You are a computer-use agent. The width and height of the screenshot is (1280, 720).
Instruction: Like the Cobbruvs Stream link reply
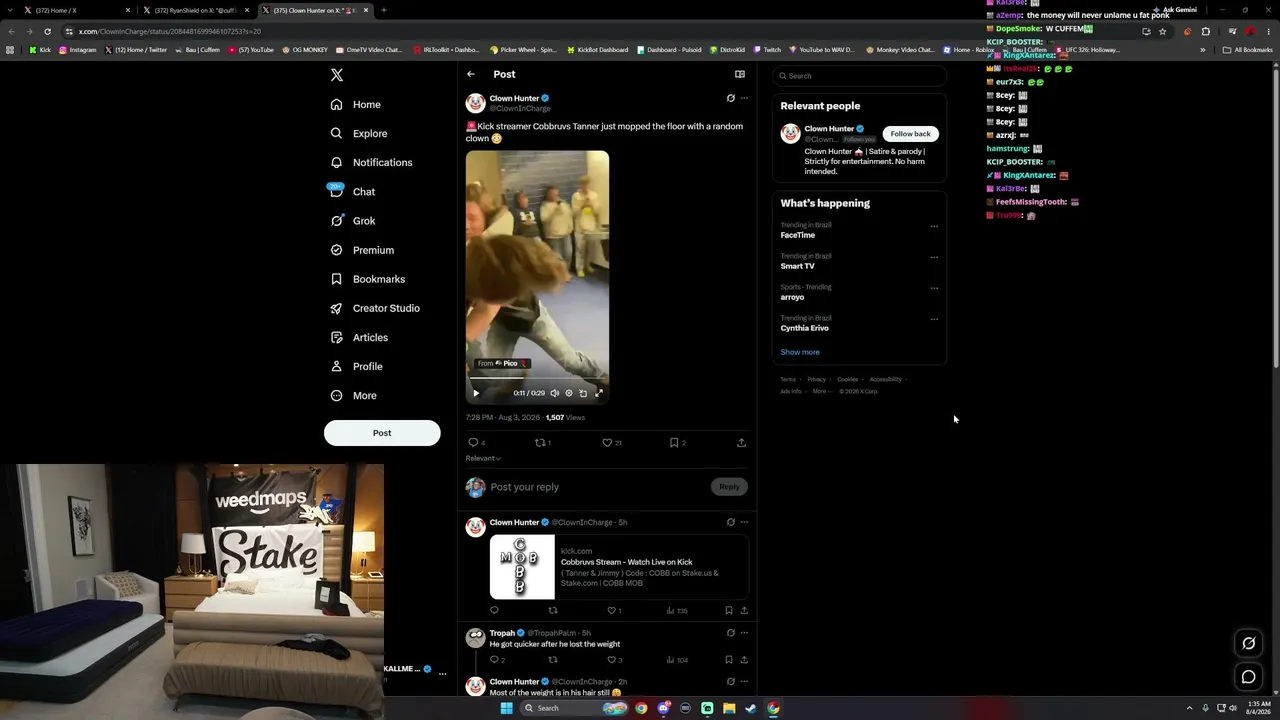tap(614, 610)
